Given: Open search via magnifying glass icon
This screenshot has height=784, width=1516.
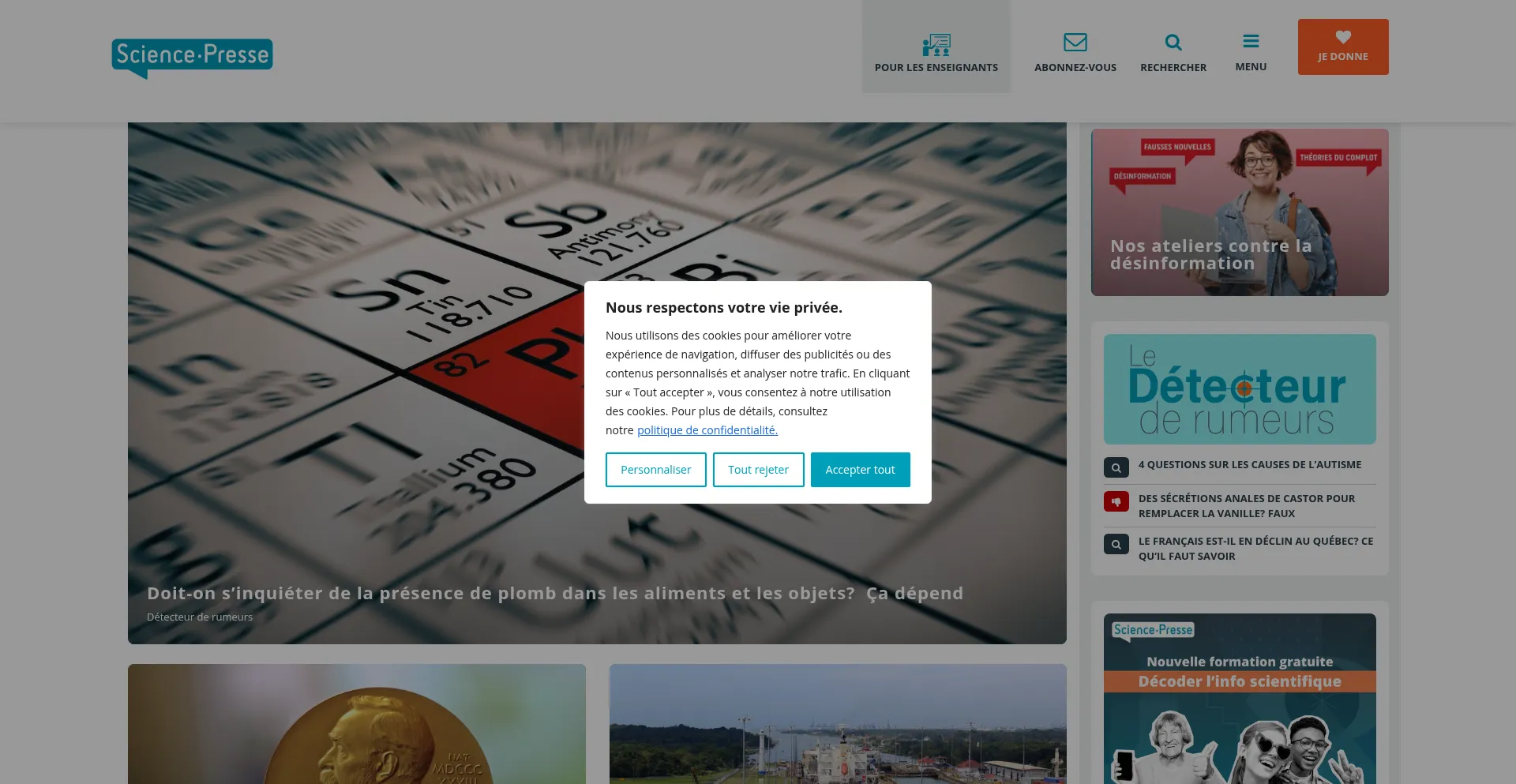Looking at the screenshot, I should pyautogui.click(x=1173, y=42).
